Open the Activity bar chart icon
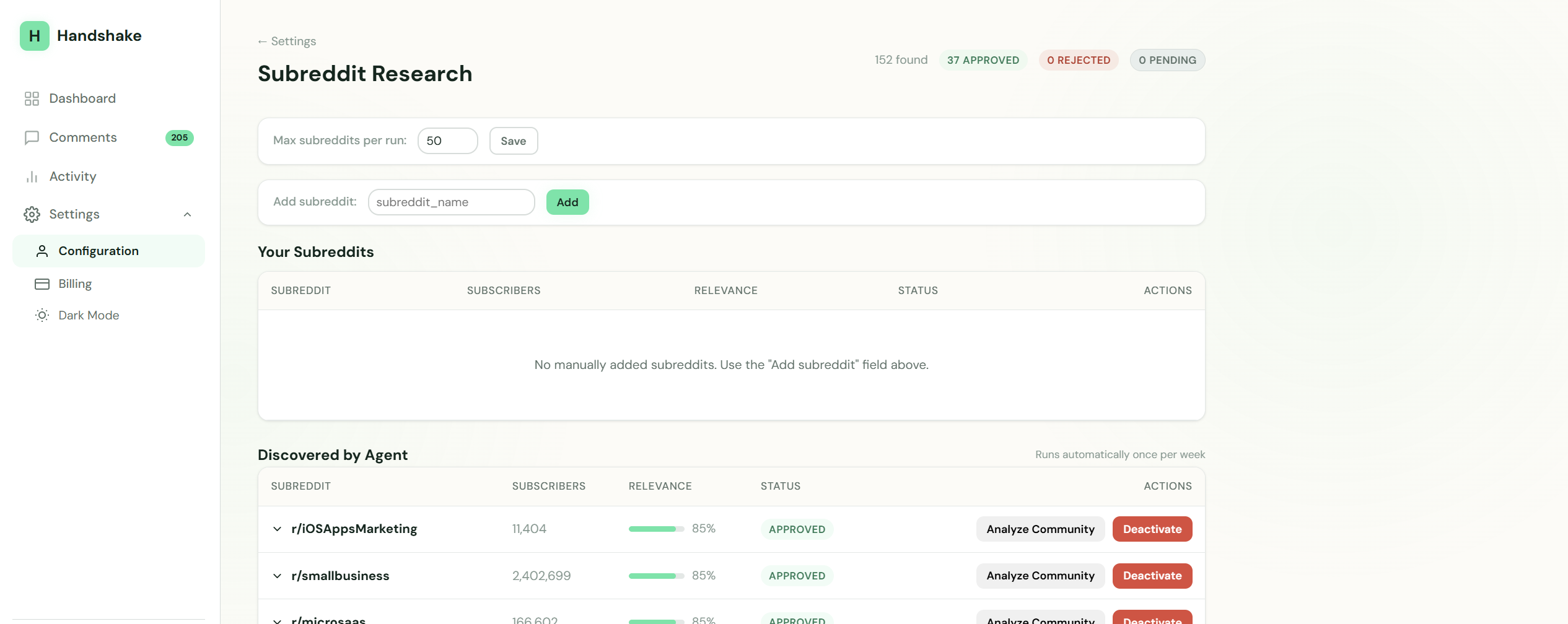This screenshot has height=624, width=1568. [x=32, y=176]
